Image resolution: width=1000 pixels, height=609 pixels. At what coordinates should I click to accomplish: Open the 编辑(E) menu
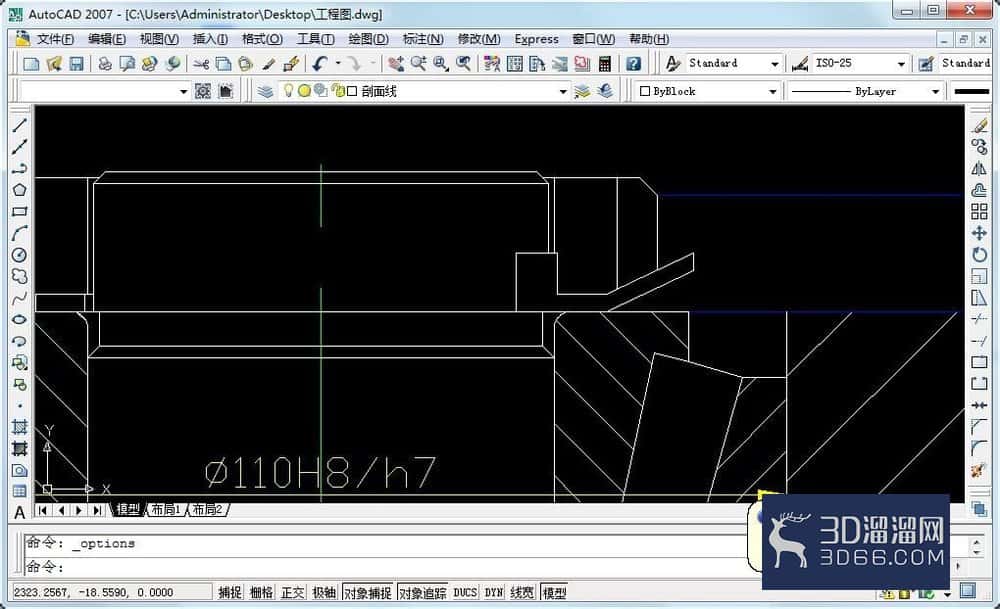[107, 39]
